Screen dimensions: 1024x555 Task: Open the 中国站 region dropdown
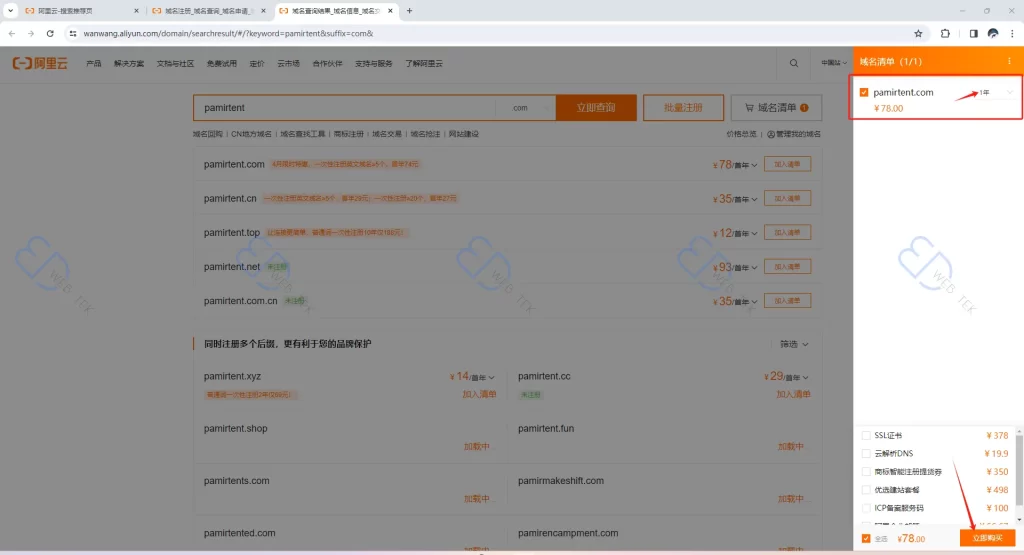pyautogui.click(x=834, y=63)
